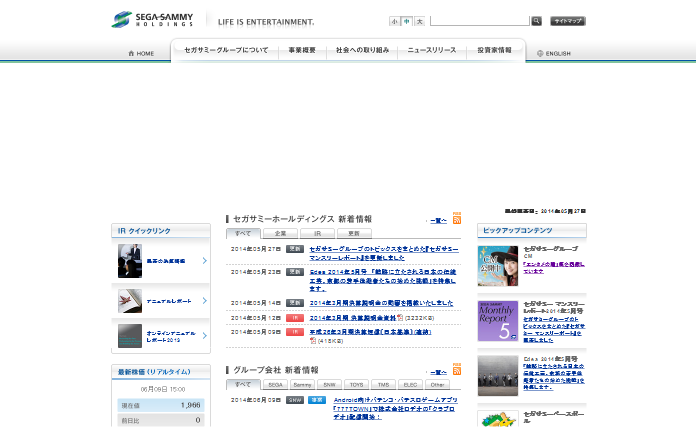Select the TOYS tab in group news

point(356,385)
